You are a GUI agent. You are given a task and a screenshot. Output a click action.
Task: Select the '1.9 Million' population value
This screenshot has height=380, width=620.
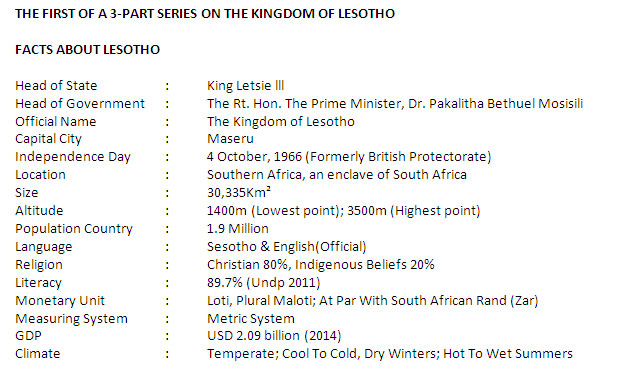pos(238,229)
